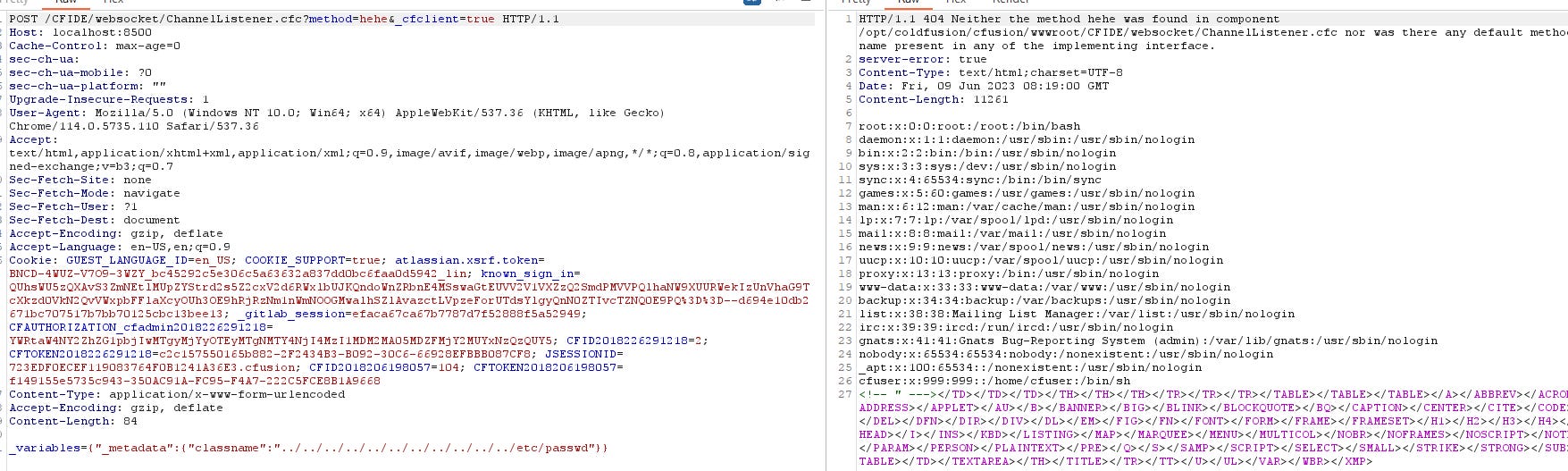1568x471 pixels.
Task: Click the daemon:x:1:1 passwd entry
Action: click(x=1027, y=139)
